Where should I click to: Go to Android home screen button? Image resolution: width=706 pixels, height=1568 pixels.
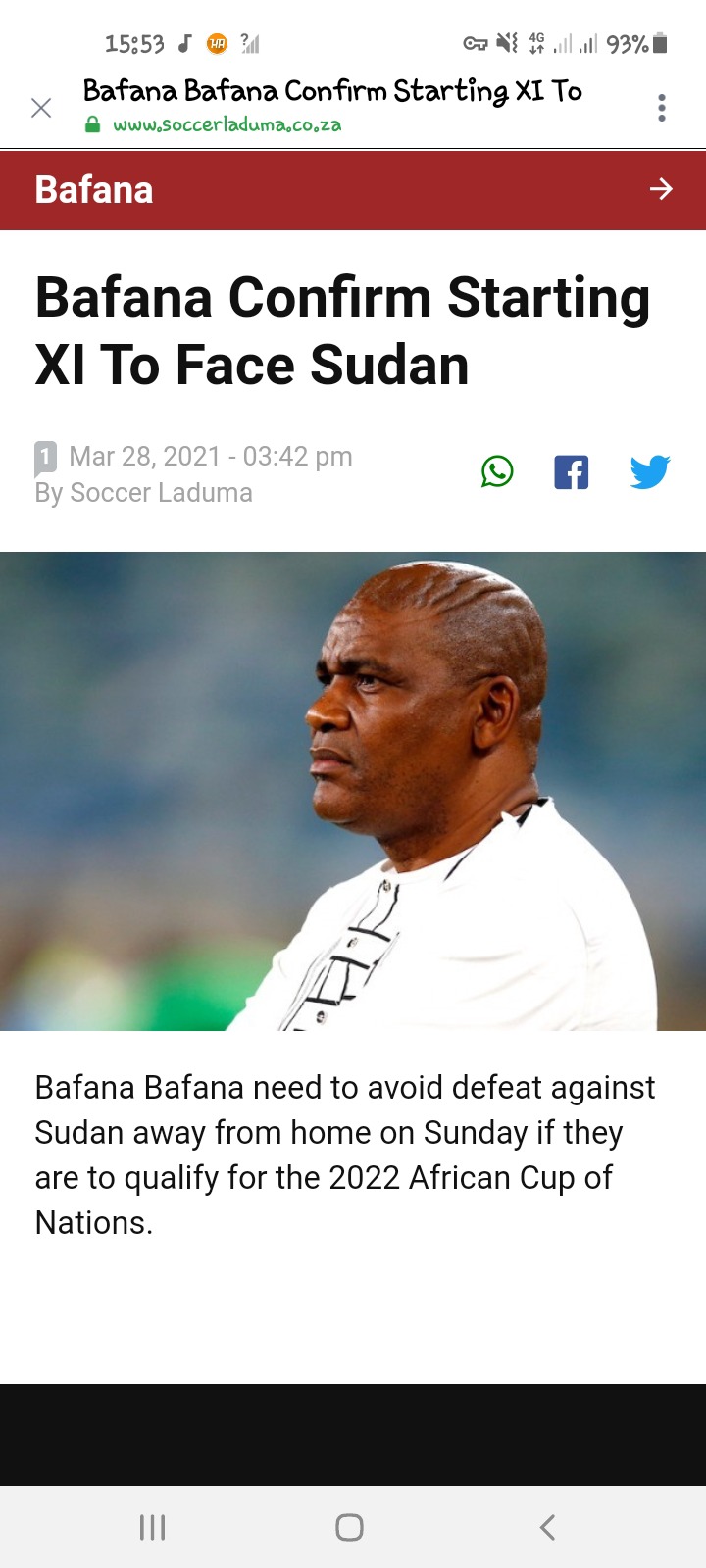point(349,1527)
